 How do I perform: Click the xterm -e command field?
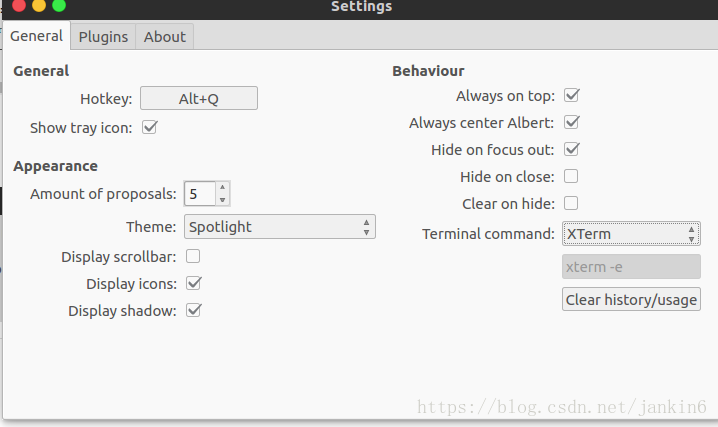[x=631, y=266]
